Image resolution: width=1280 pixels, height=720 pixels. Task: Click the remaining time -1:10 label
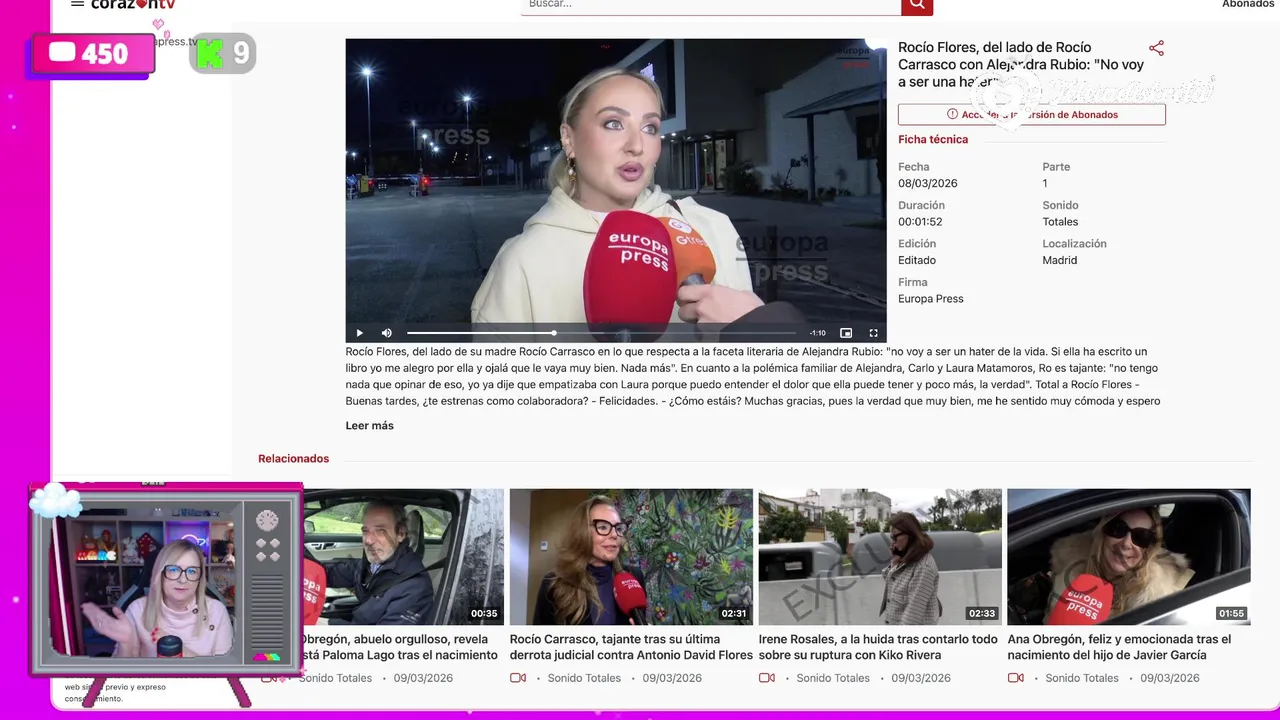818,333
